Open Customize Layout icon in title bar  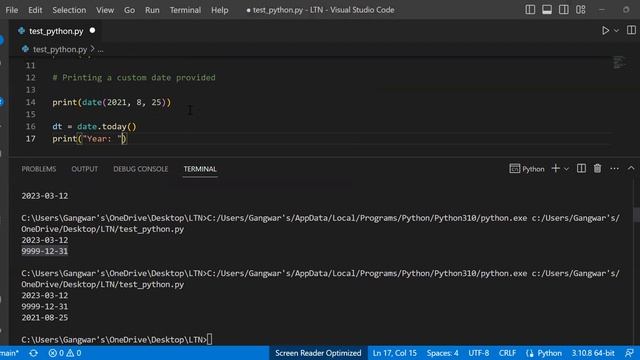[581, 10]
